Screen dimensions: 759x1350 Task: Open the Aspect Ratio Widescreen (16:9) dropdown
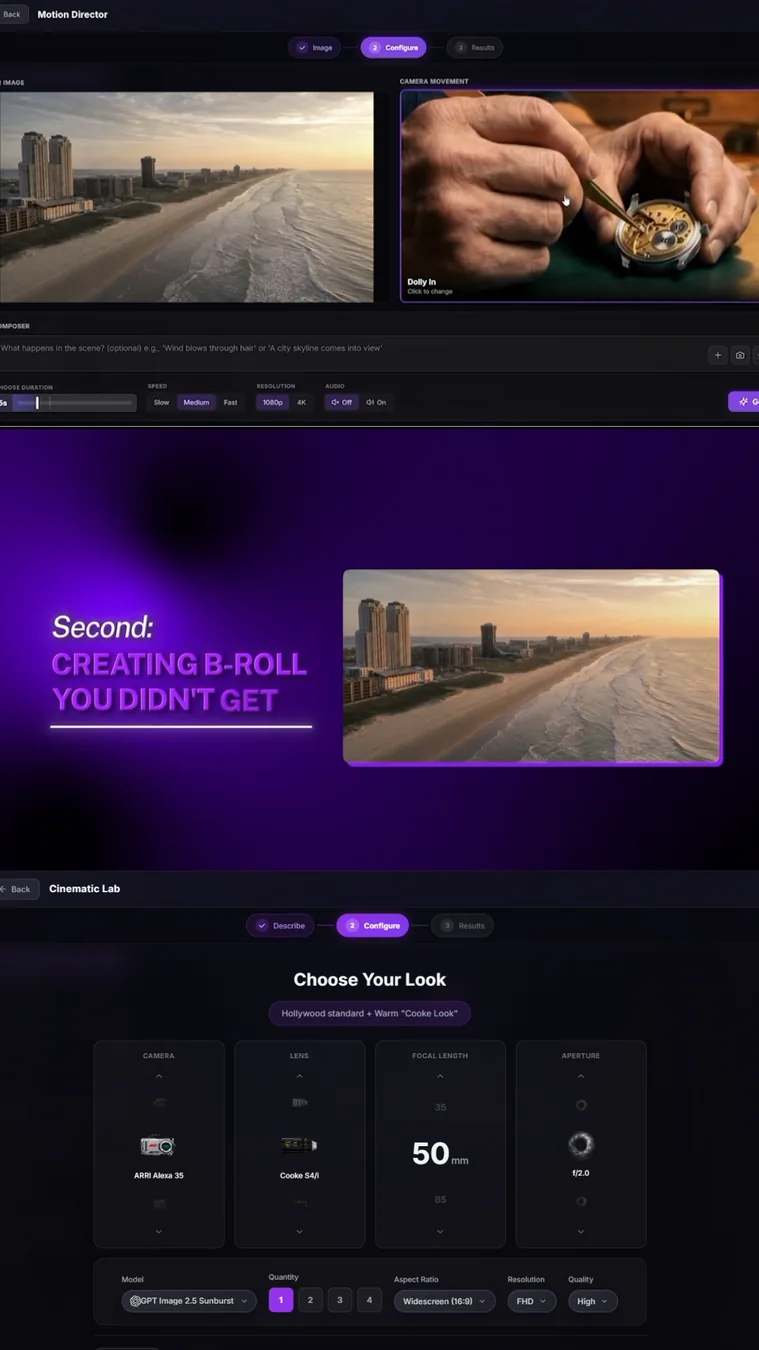point(444,1301)
